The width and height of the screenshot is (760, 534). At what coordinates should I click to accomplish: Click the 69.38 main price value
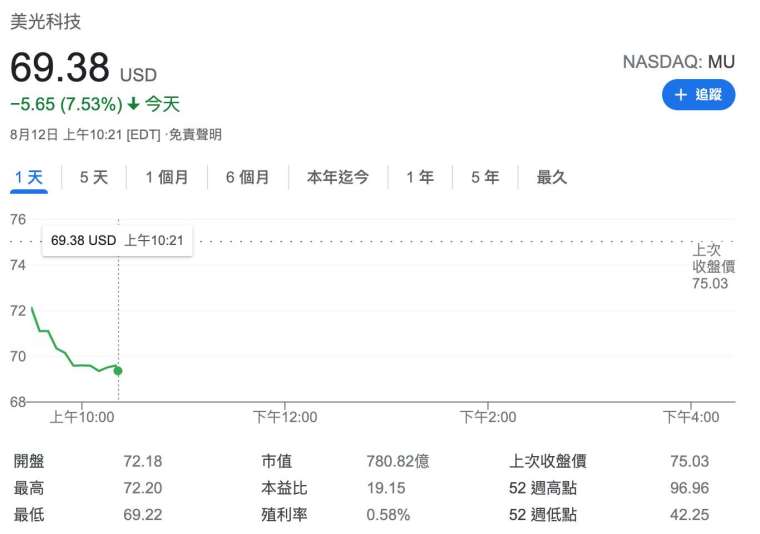click(x=60, y=67)
